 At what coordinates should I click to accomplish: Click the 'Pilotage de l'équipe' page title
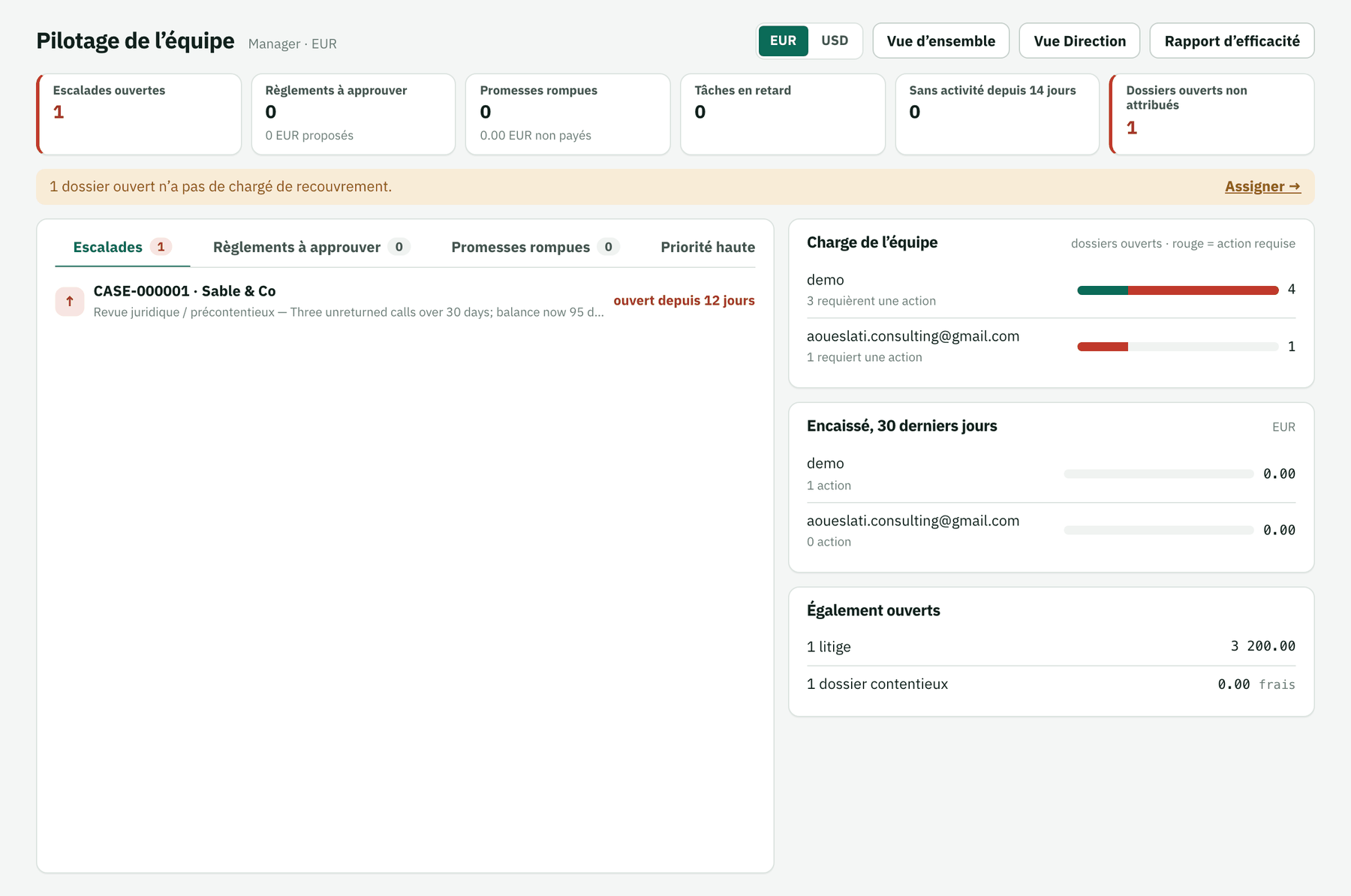136,41
